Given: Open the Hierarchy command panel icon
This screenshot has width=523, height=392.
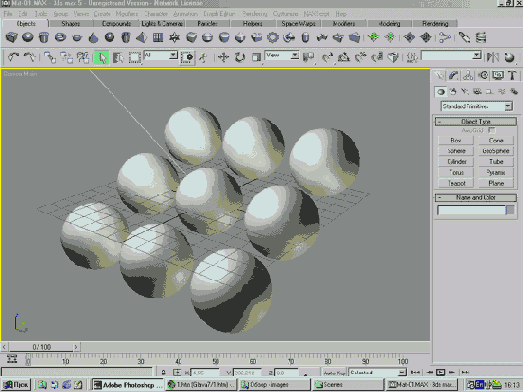Looking at the screenshot, I should pos(468,76).
